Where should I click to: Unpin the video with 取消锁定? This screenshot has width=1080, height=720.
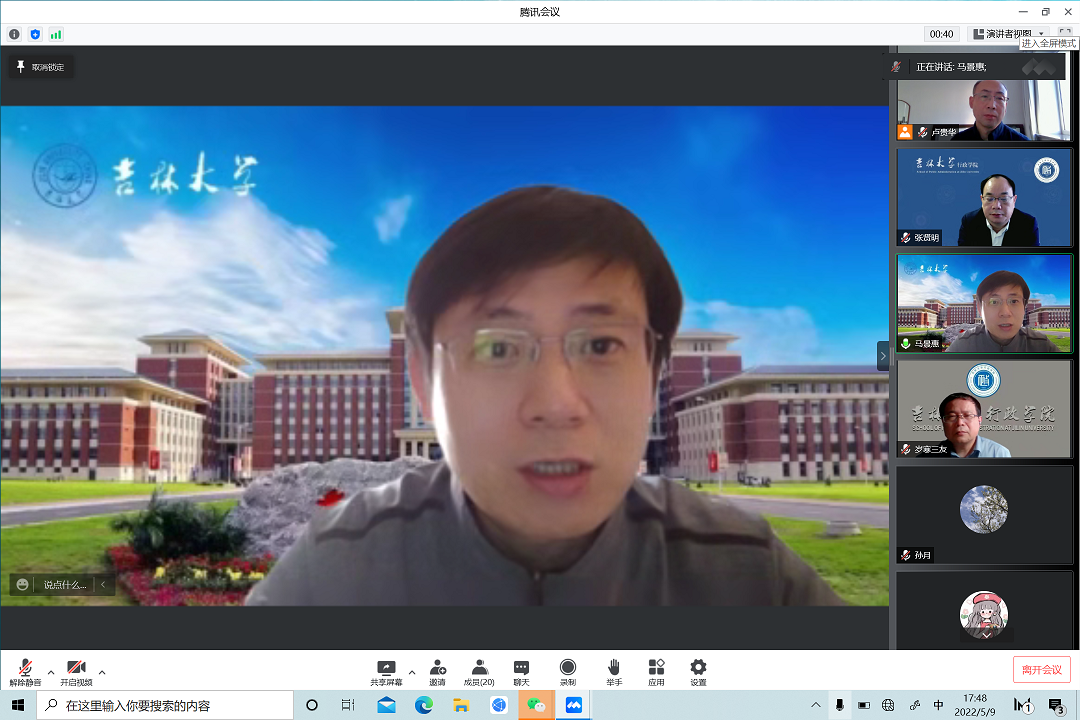[40, 67]
